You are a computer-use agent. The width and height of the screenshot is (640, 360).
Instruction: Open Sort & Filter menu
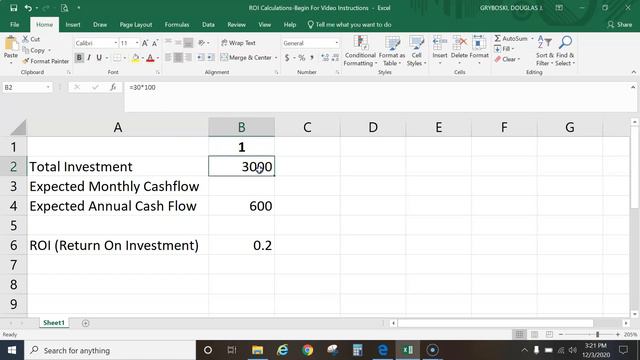544,51
